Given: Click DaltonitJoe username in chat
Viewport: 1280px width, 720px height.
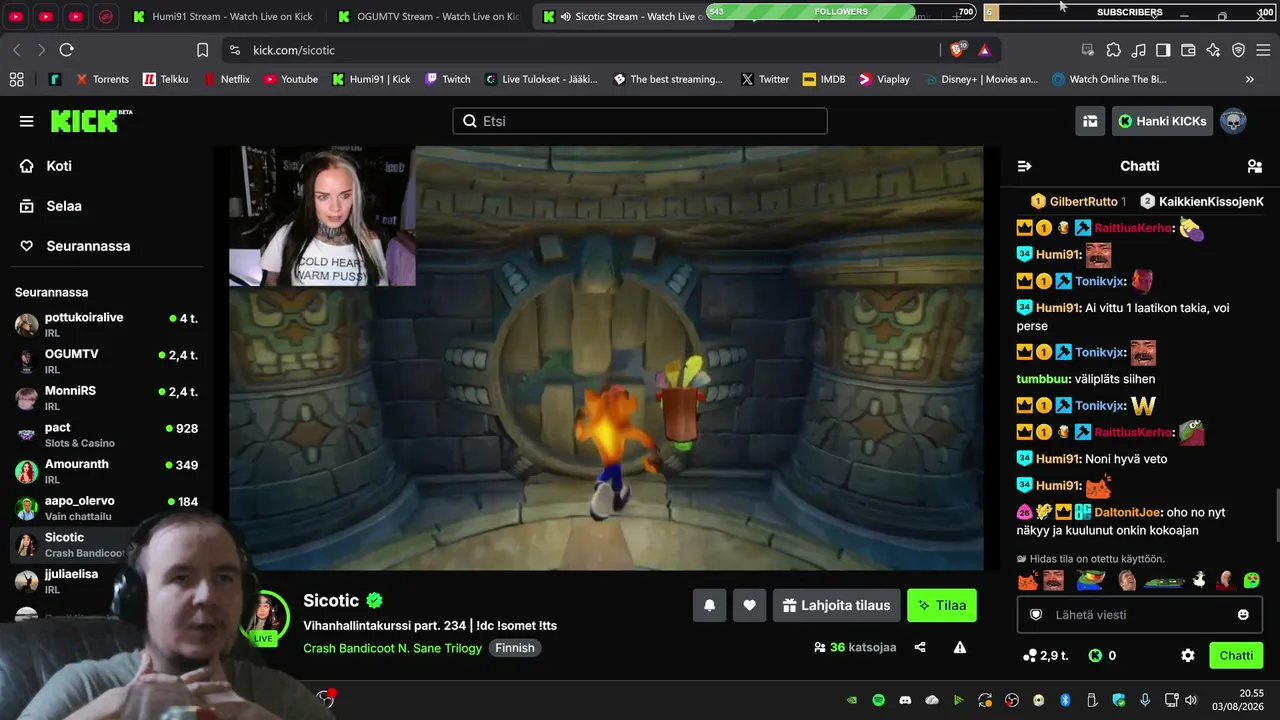Looking at the screenshot, I should click(x=1127, y=512).
